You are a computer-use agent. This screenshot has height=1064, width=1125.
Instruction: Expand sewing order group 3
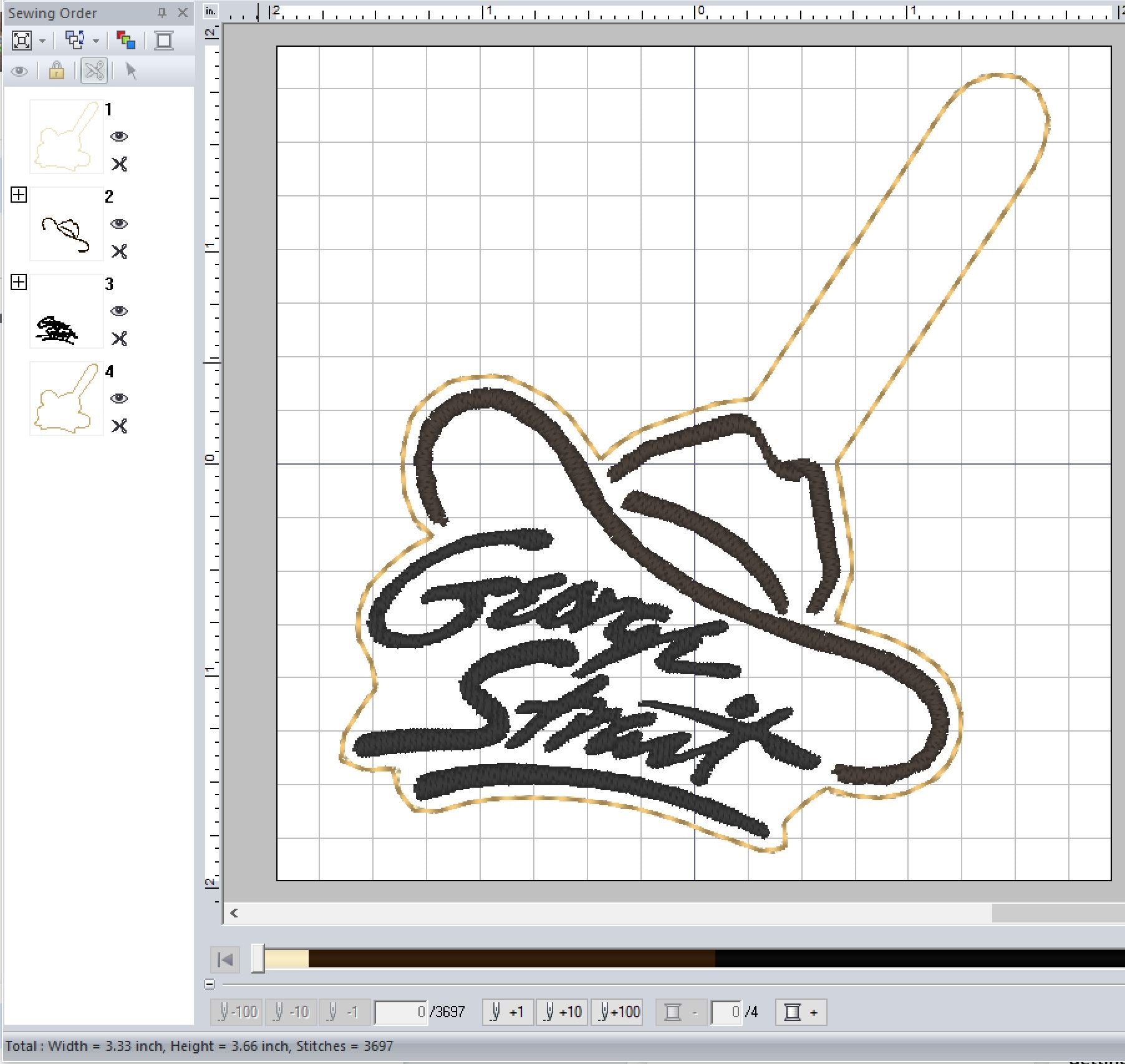point(19,283)
